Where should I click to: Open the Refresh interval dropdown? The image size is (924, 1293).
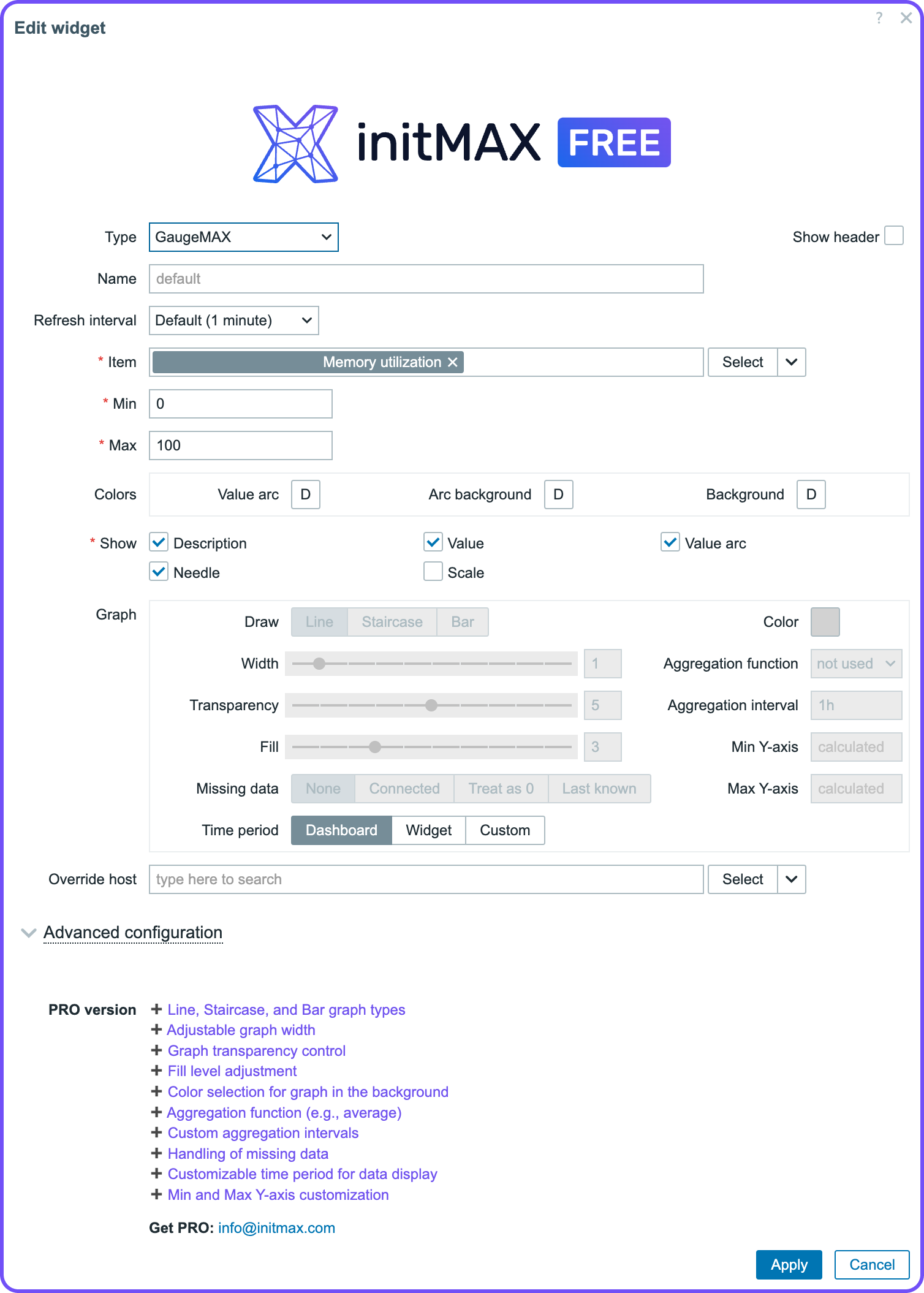pyautogui.click(x=233, y=320)
